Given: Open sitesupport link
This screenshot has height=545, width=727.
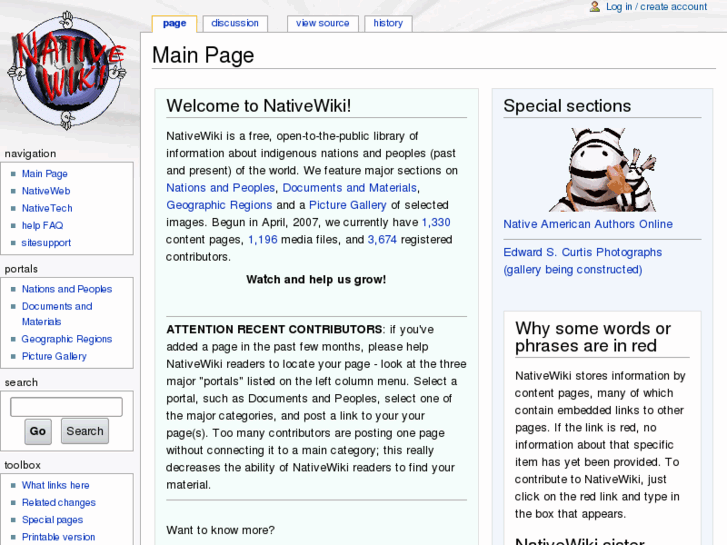Looking at the screenshot, I should (x=46, y=243).
